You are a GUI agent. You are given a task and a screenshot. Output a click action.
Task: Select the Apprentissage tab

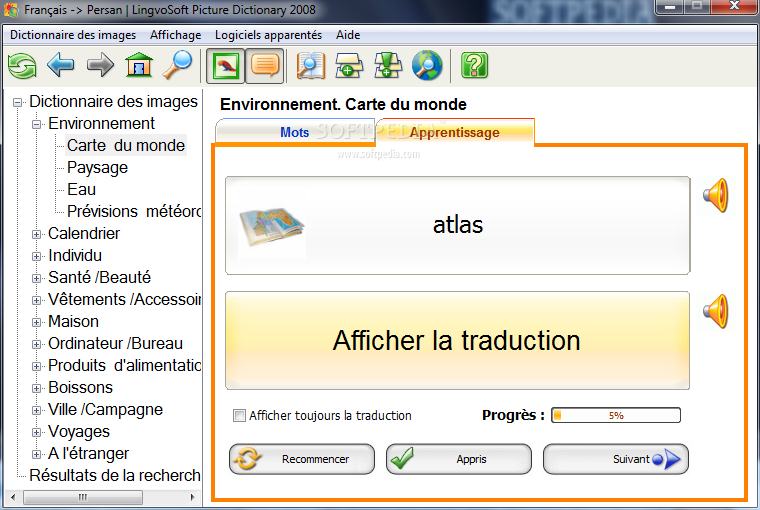click(x=455, y=132)
